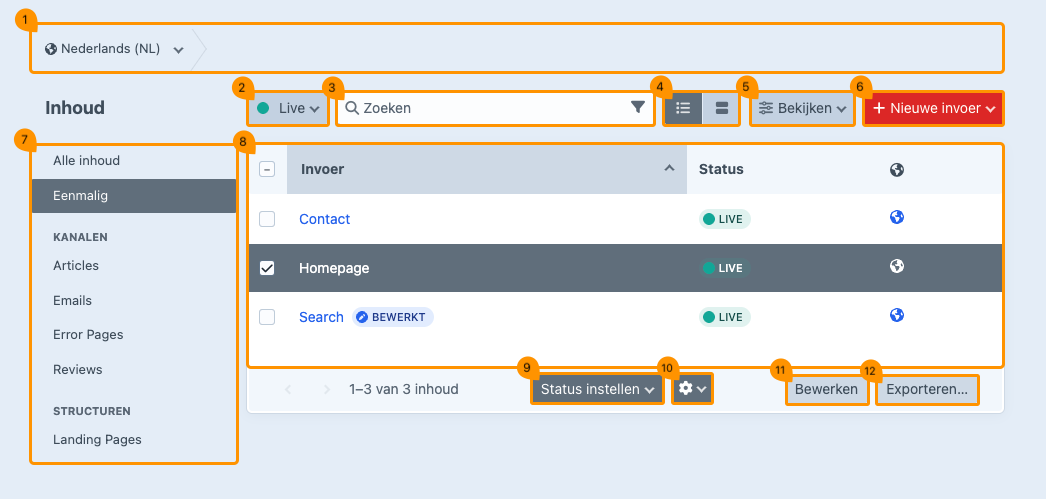Image resolution: width=1046 pixels, height=499 pixels.
Task: Open the gear actions menu
Action: [692, 389]
